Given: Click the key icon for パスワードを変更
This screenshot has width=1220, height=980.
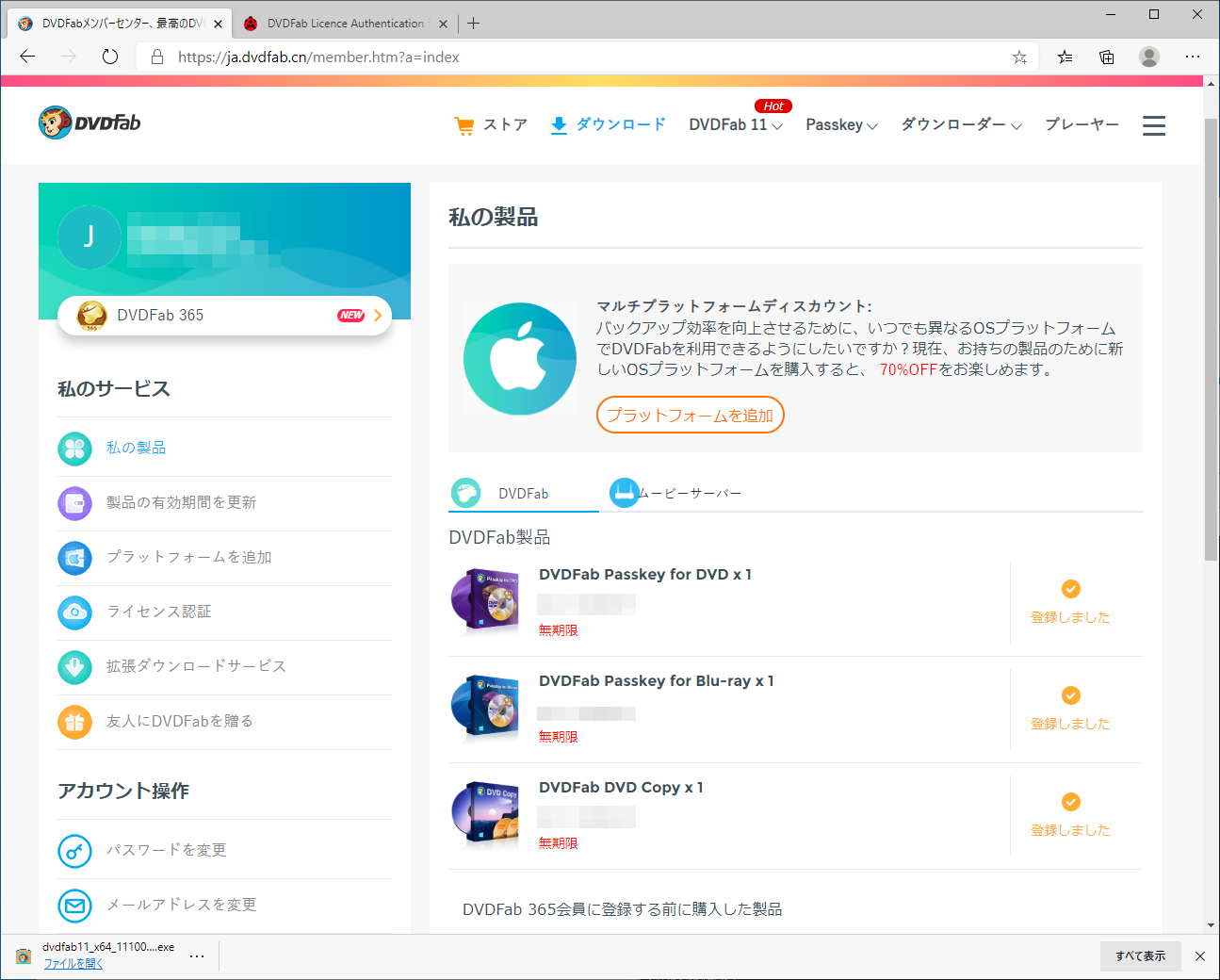Looking at the screenshot, I should [x=75, y=851].
